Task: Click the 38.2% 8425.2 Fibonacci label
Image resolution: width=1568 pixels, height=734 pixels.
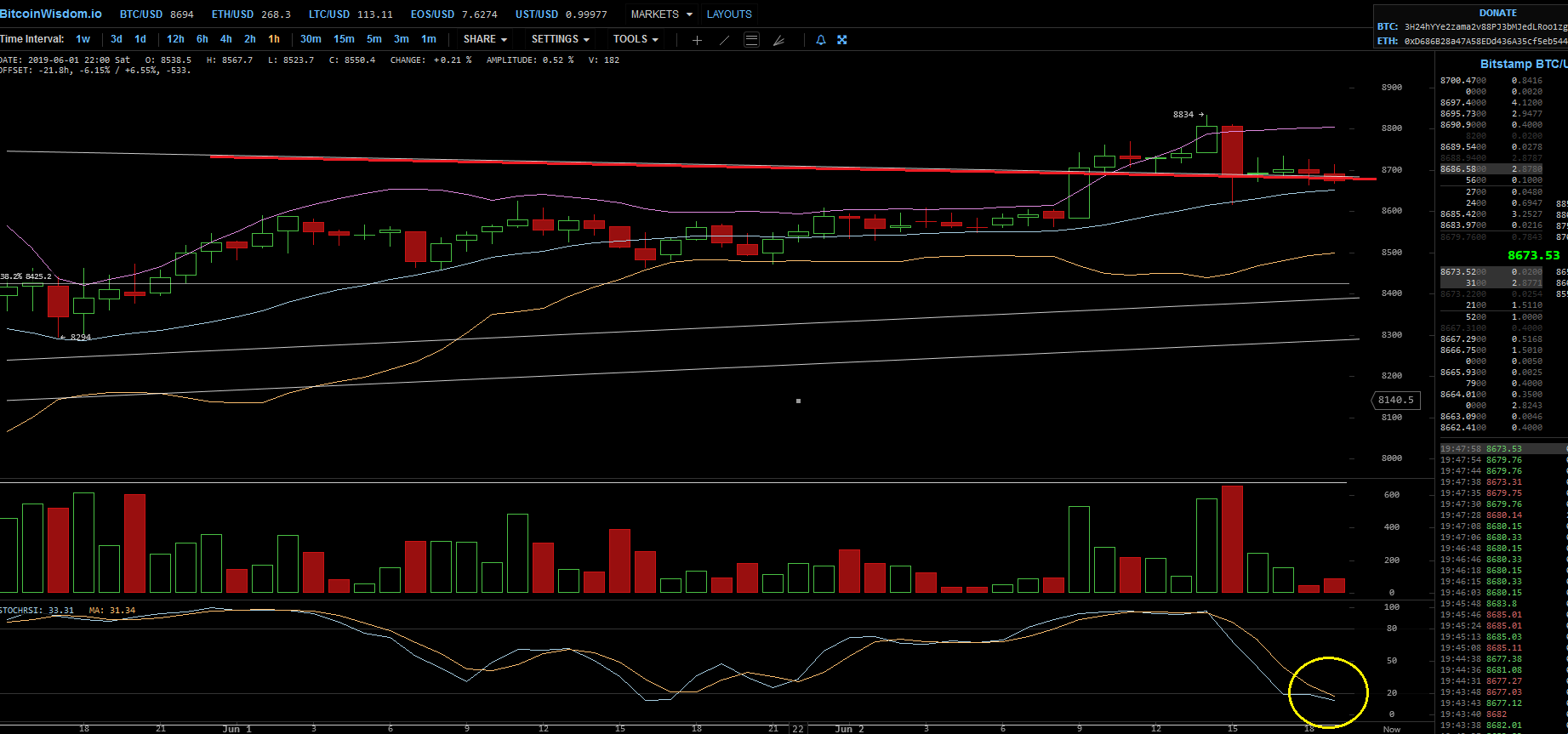Action: pyautogui.click(x=26, y=276)
